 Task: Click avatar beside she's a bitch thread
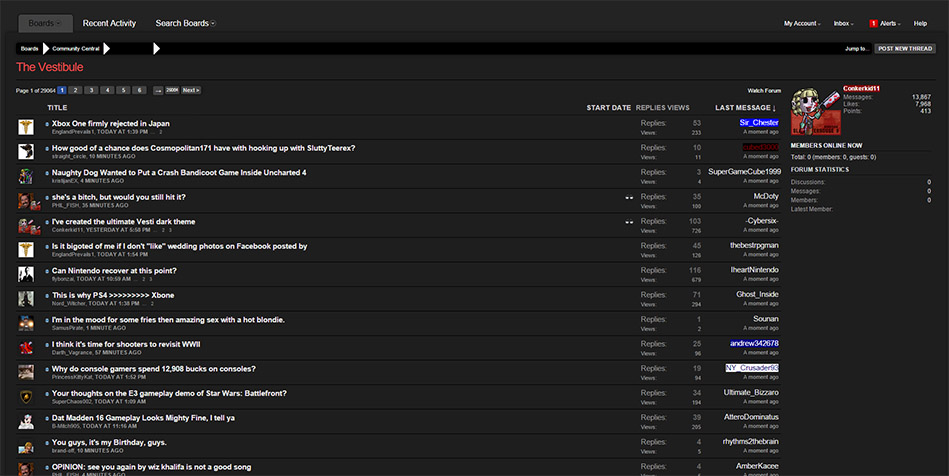[25, 200]
